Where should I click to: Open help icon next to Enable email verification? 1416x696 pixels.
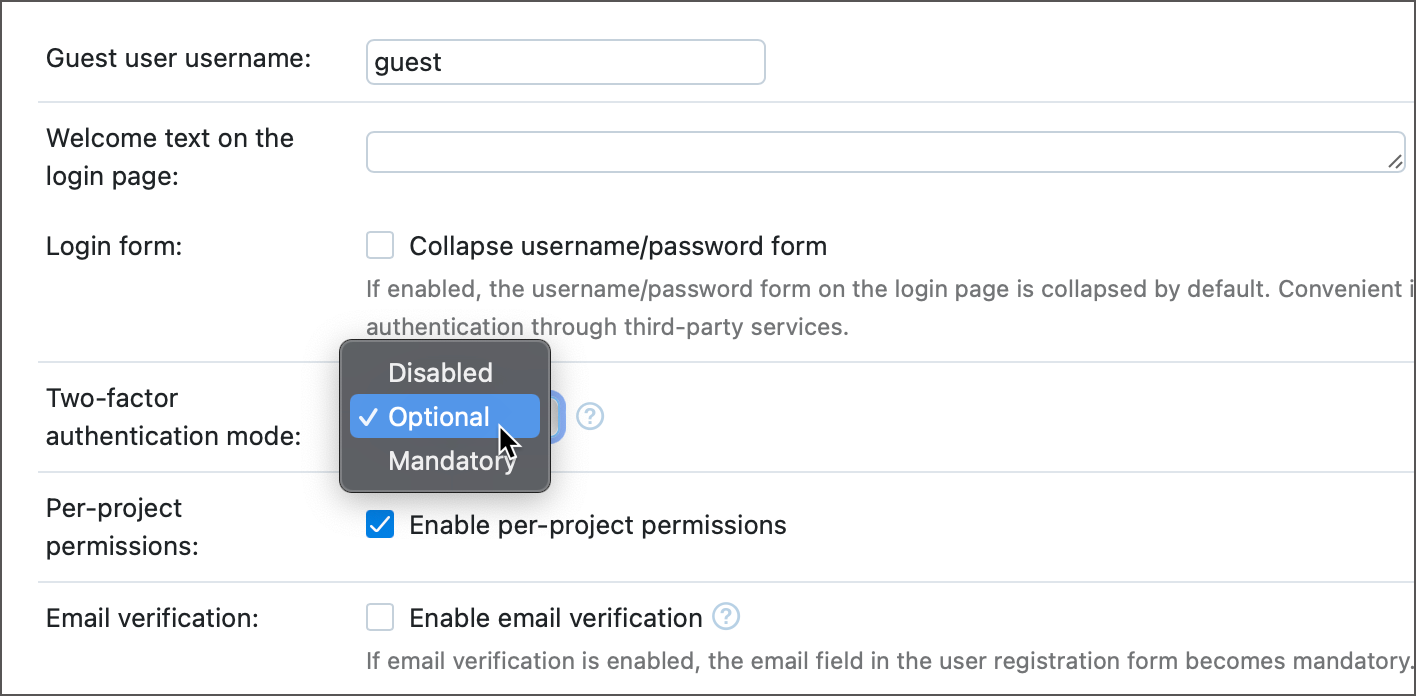coord(726,617)
